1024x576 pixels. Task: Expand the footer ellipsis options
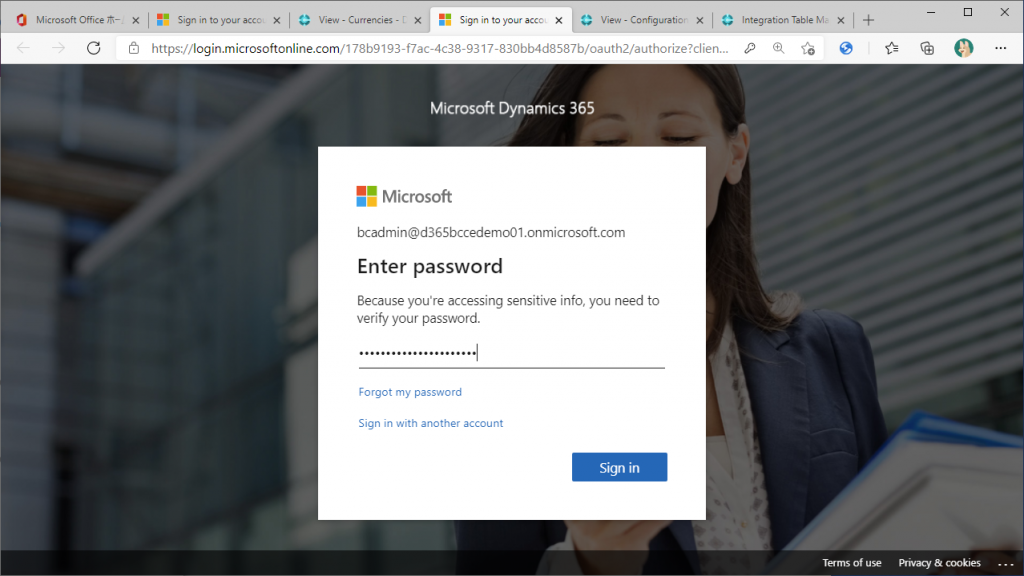[1005, 563]
